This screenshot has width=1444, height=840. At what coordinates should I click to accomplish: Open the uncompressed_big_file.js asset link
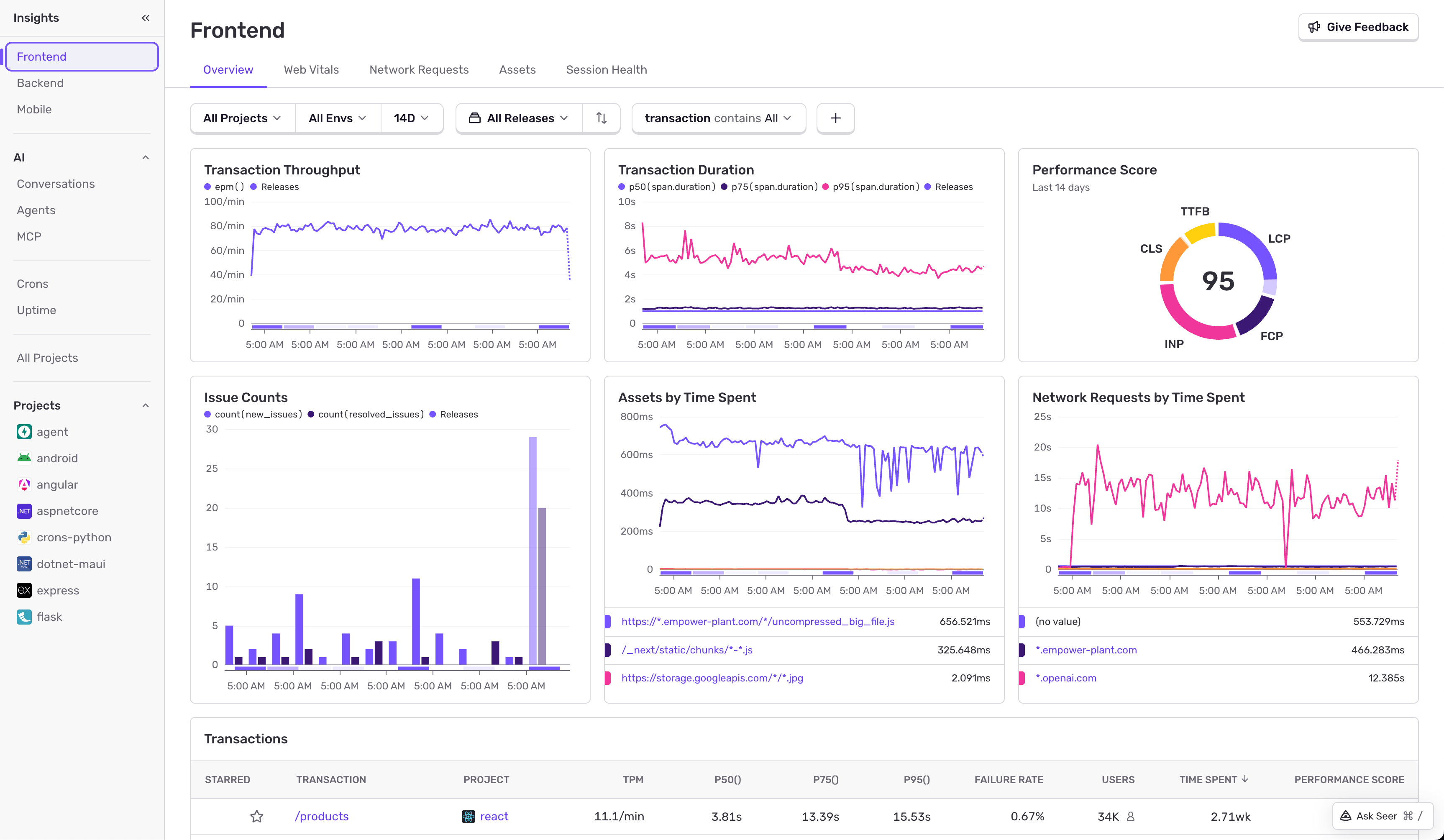coord(758,621)
